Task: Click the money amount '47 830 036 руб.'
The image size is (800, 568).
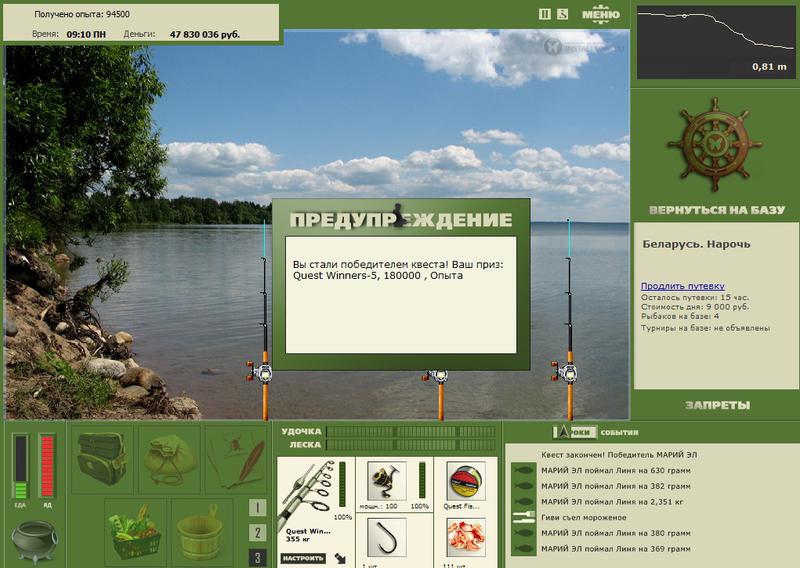Action: click(205, 35)
